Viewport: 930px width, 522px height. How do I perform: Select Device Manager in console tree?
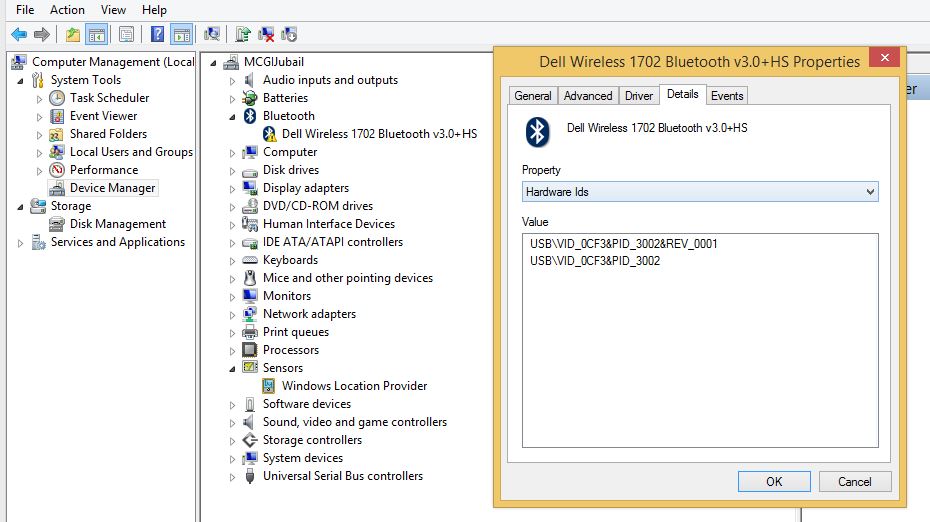[112, 188]
